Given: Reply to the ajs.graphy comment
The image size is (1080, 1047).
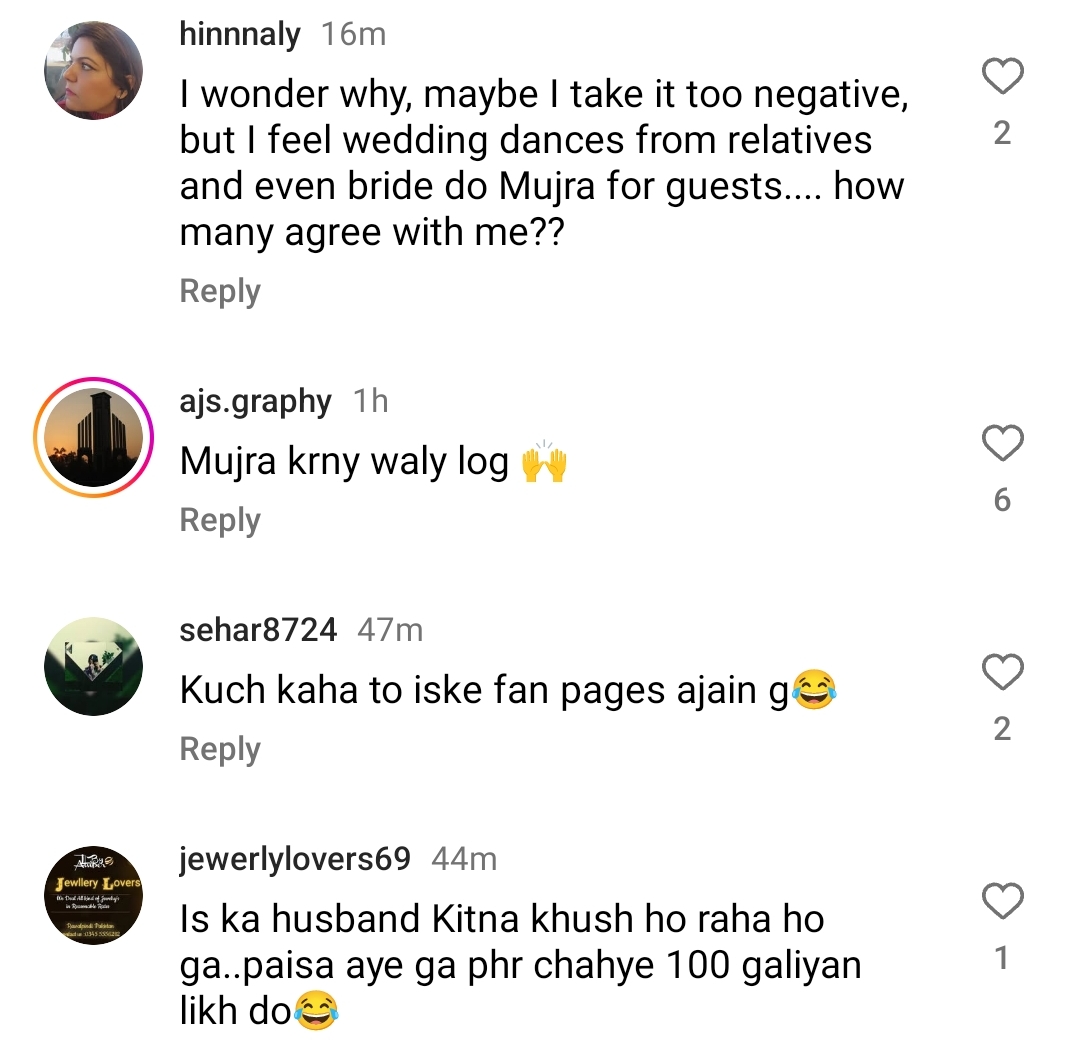Looking at the screenshot, I should coord(220,520).
